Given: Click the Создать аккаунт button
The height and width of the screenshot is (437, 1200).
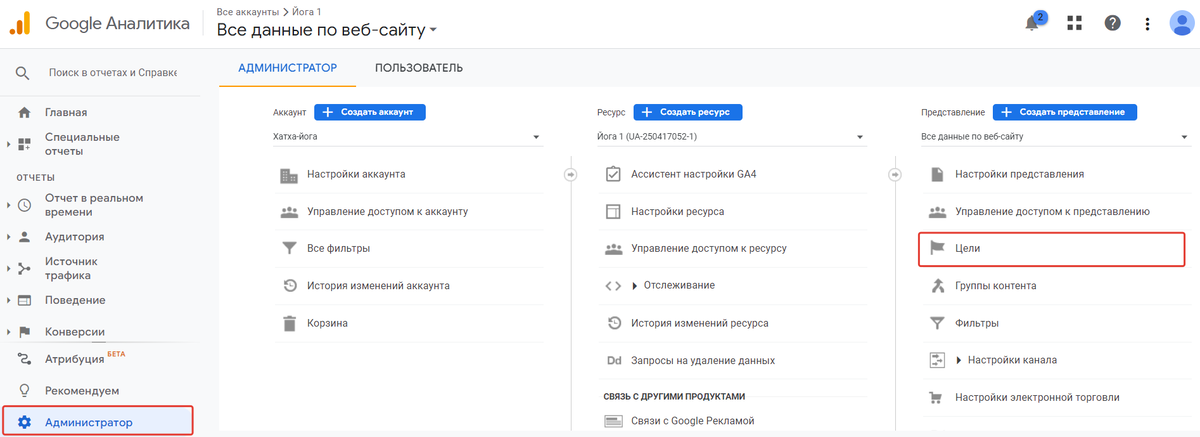Looking at the screenshot, I should click(370, 112).
